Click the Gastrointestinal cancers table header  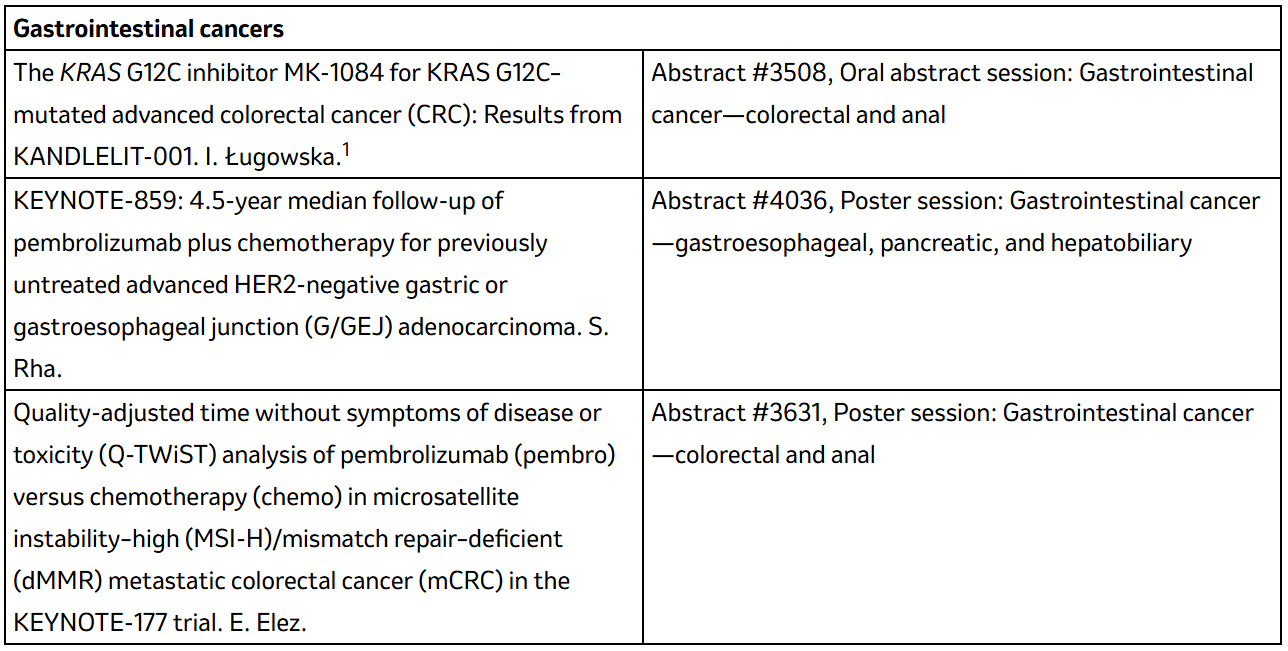pos(149,29)
